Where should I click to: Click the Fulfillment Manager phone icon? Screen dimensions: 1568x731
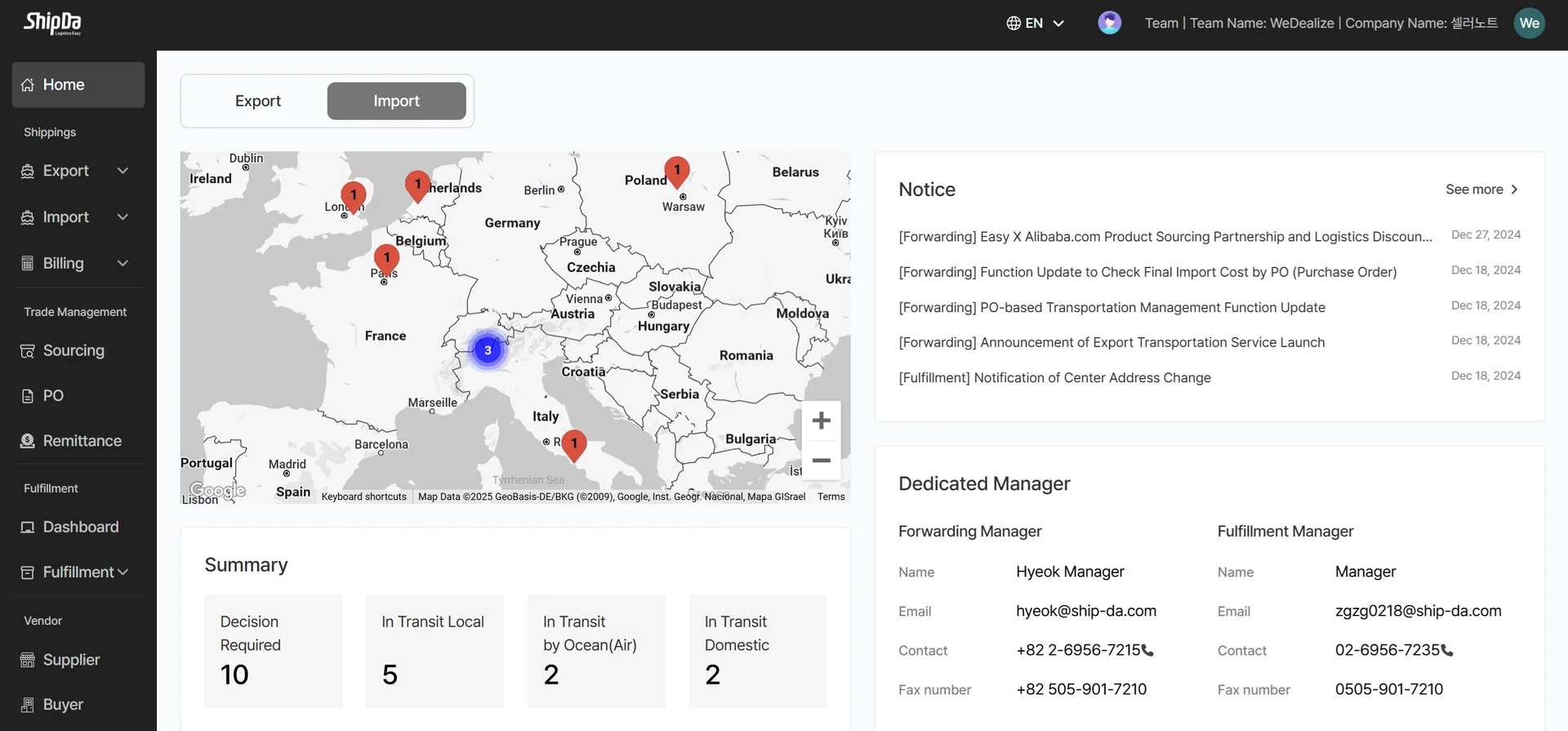1447,651
